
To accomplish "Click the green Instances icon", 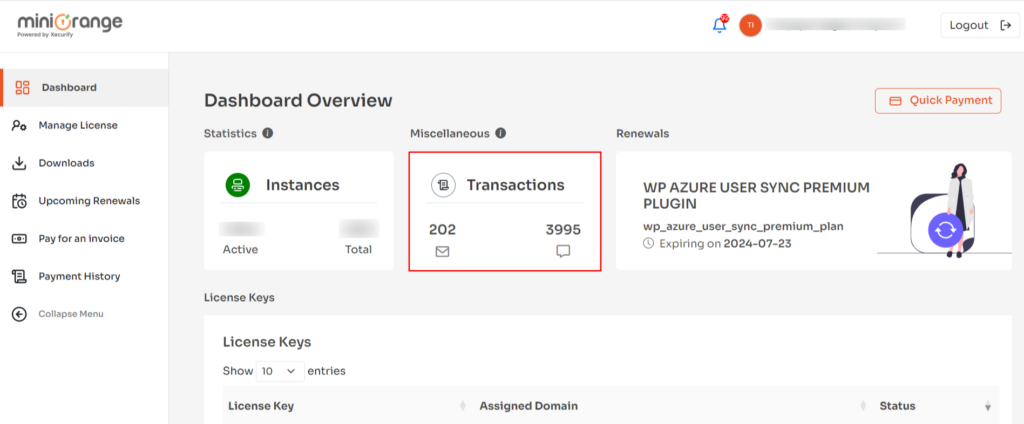I will [x=237, y=185].
